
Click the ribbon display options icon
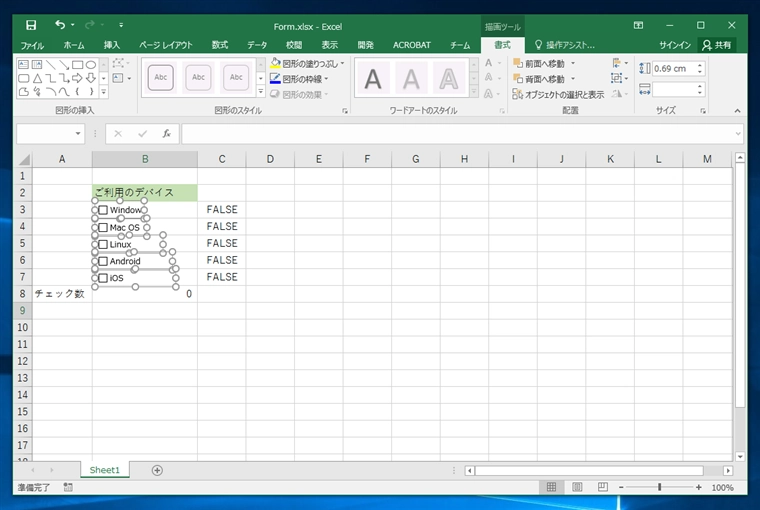click(638, 25)
